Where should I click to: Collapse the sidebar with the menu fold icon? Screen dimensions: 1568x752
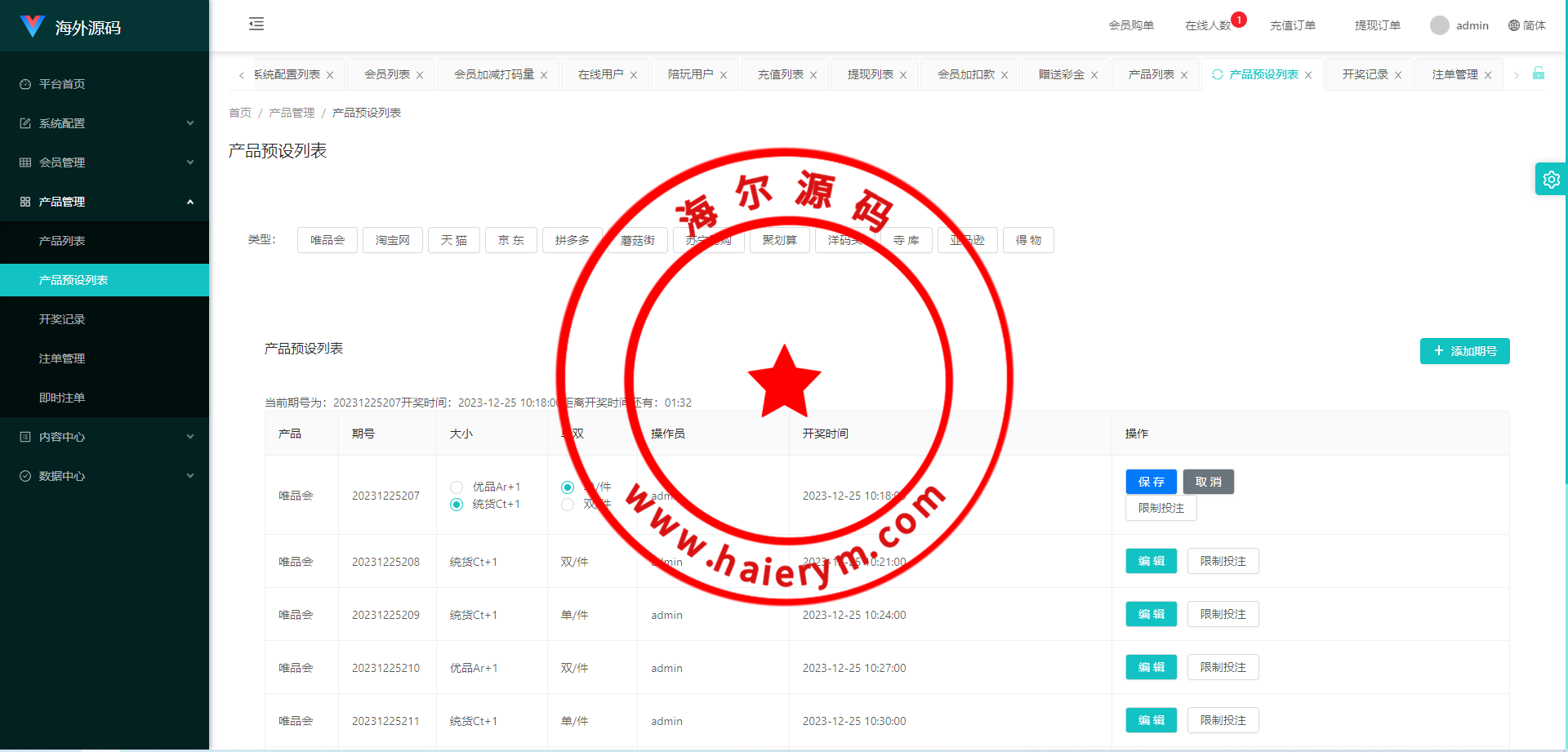256,24
